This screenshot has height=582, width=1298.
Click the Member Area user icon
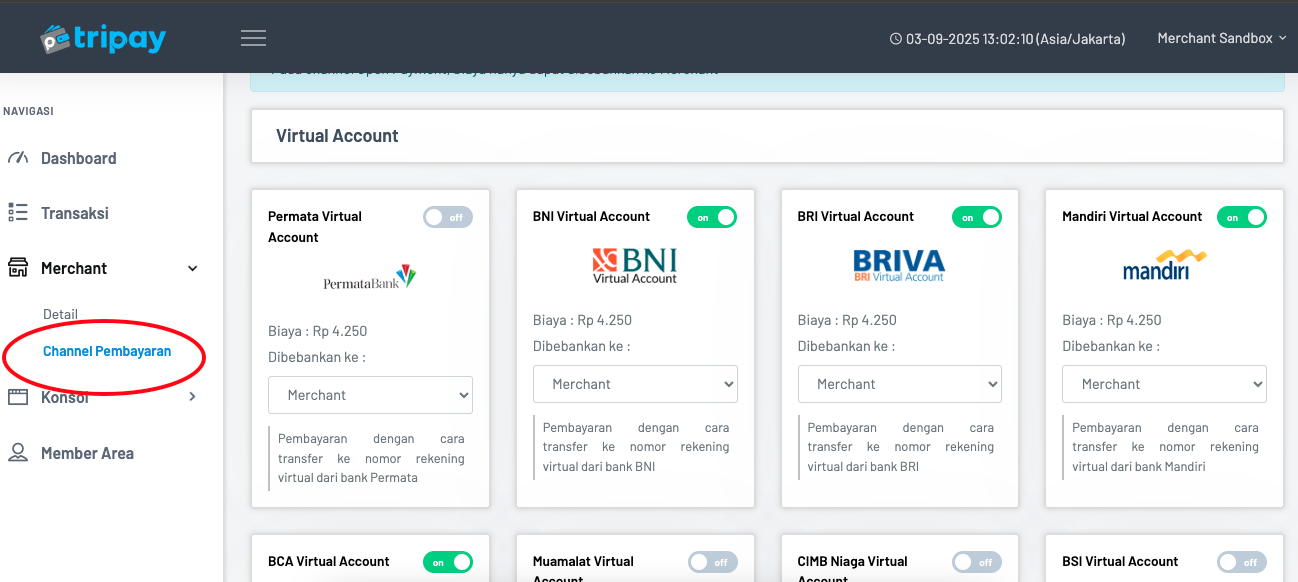18,453
